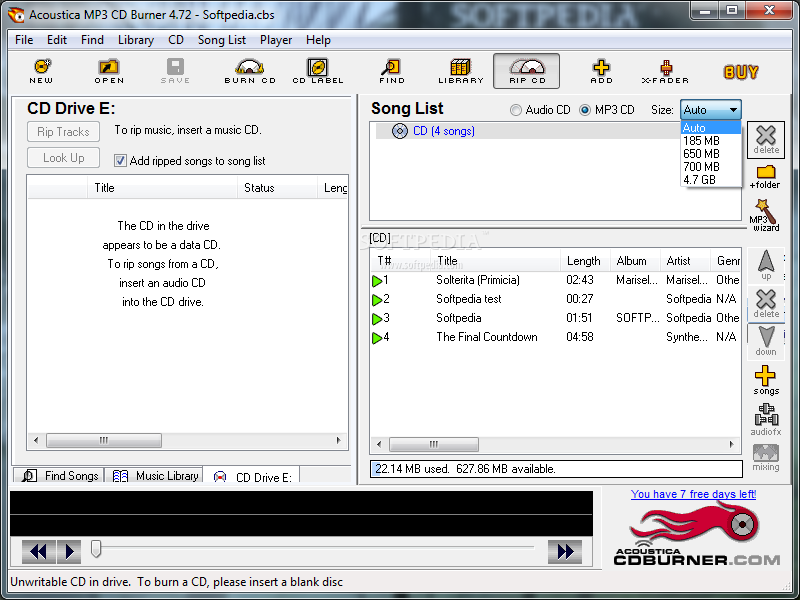Open the CD Label tool

pos(317,71)
